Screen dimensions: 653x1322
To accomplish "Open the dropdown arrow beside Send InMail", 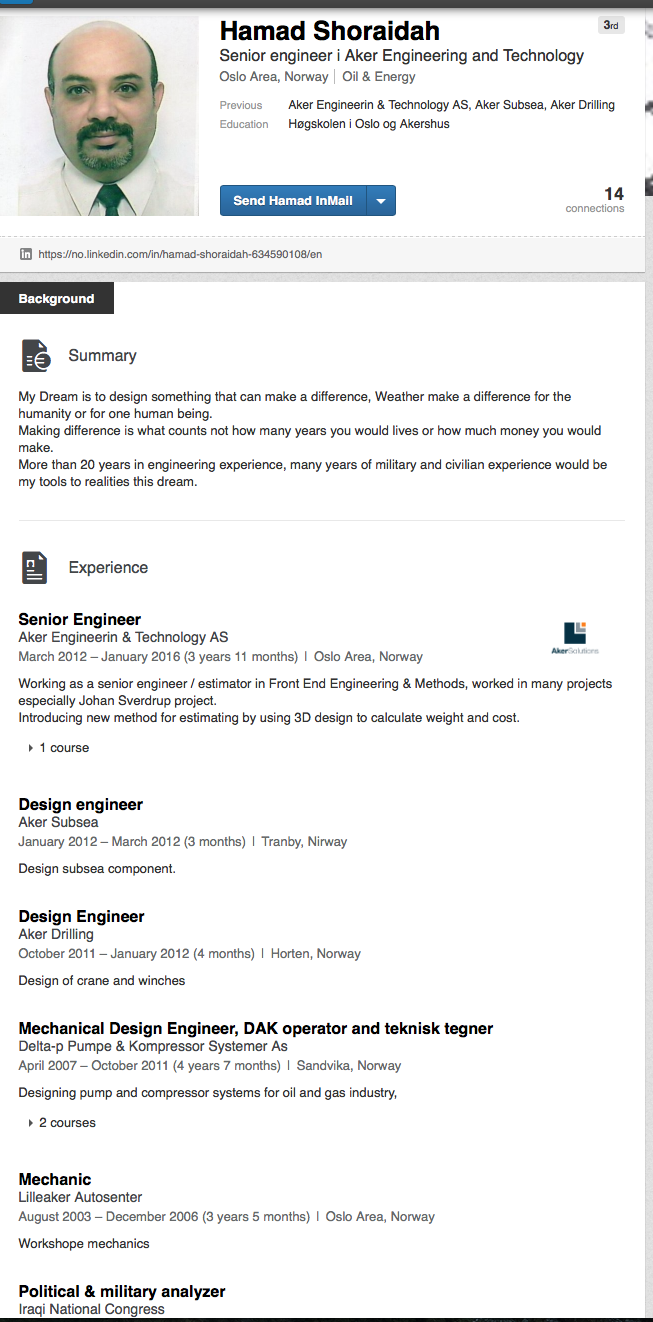I will pyautogui.click(x=381, y=201).
